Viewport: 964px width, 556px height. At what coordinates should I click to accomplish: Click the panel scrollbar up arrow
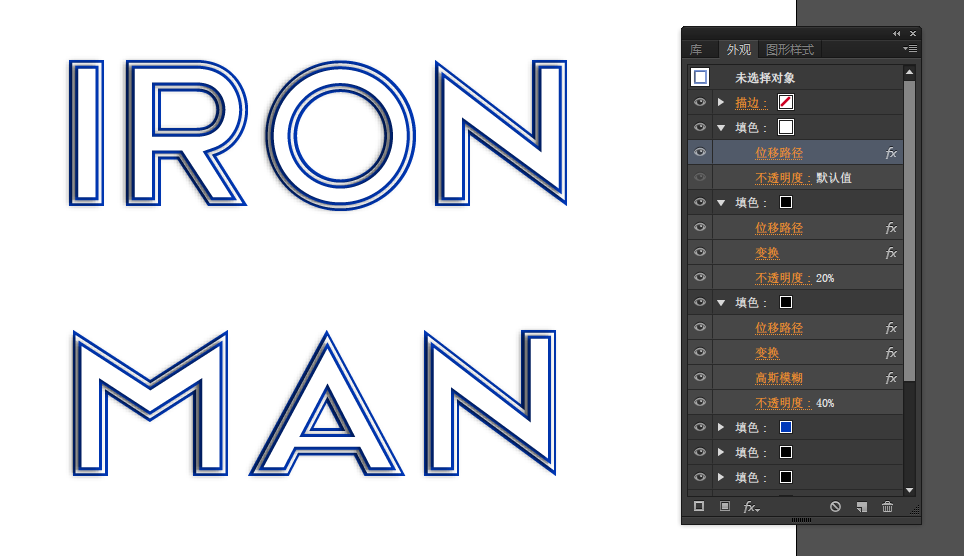[x=909, y=72]
